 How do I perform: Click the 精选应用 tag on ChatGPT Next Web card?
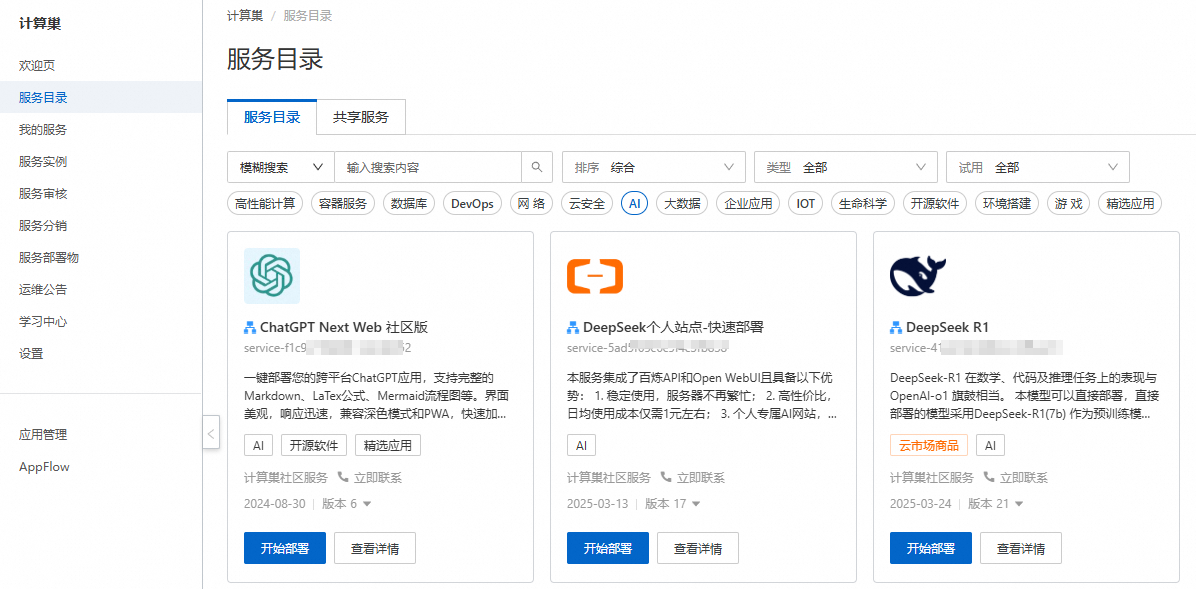pyautogui.click(x=388, y=446)
